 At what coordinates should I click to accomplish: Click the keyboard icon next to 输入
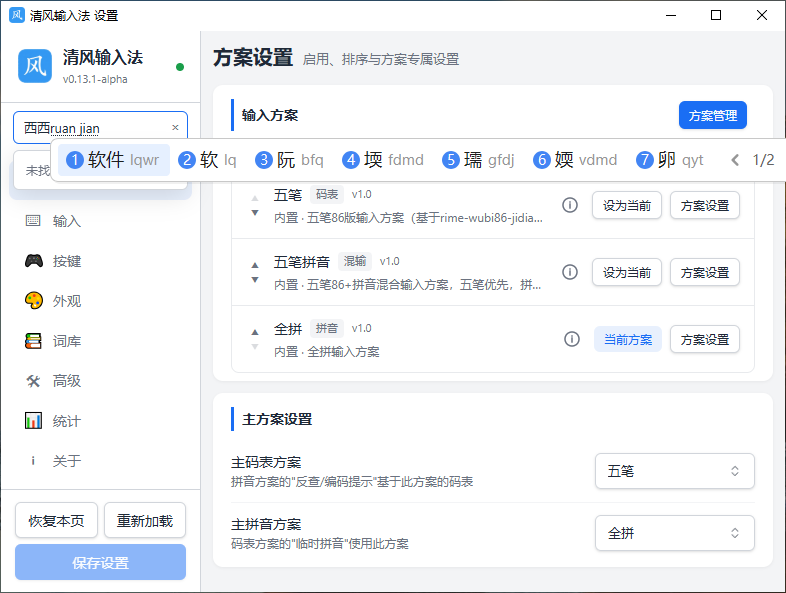coord(33,221)
